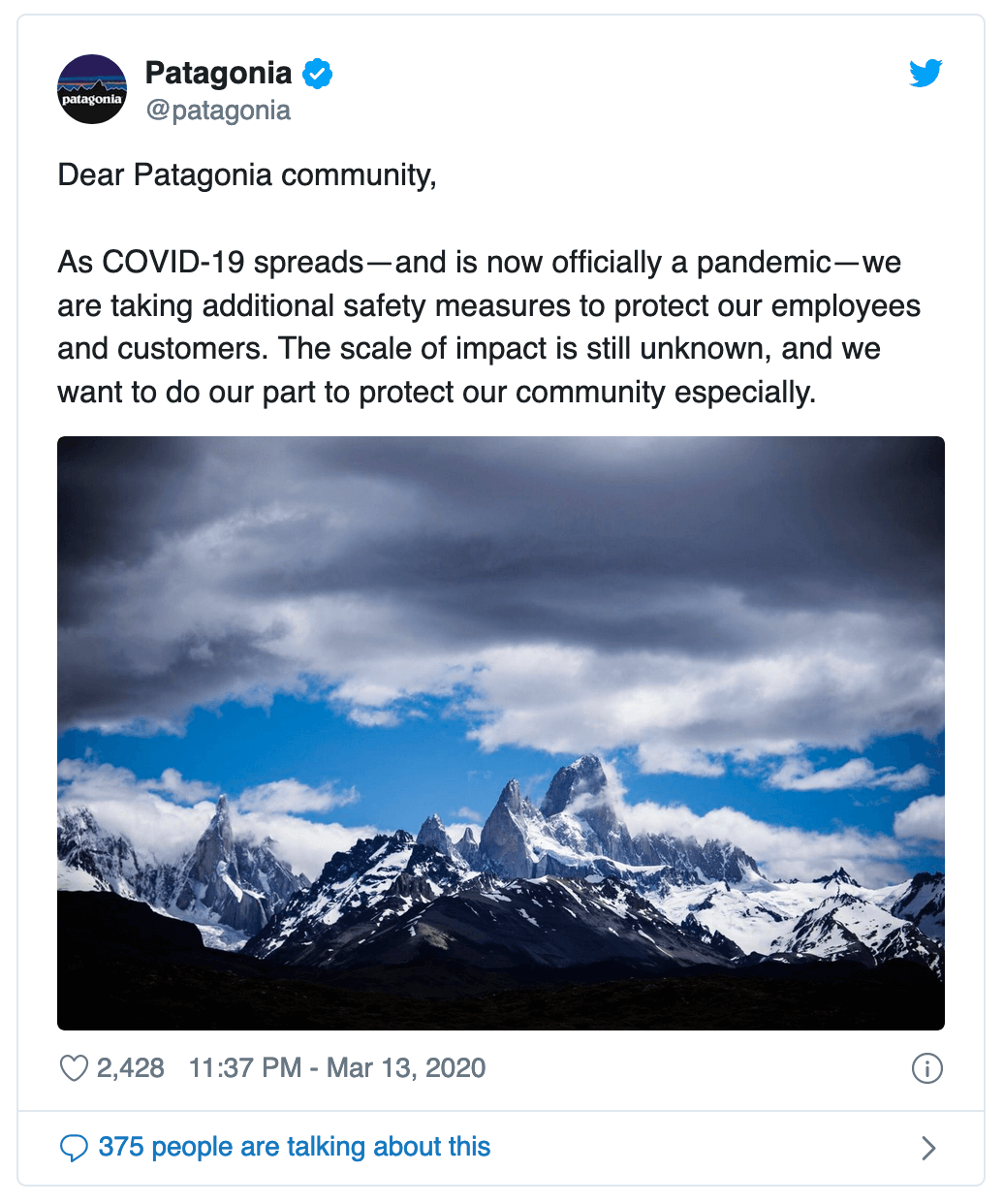Click the blue verified badge
The image size is (1004, 1204).
(318, 74)
